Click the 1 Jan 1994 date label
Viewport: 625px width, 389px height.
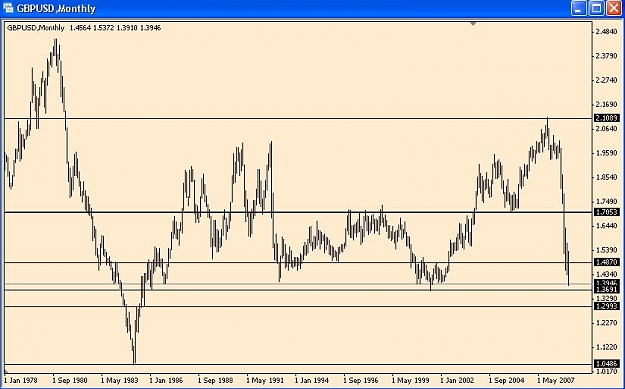[312, 380]
